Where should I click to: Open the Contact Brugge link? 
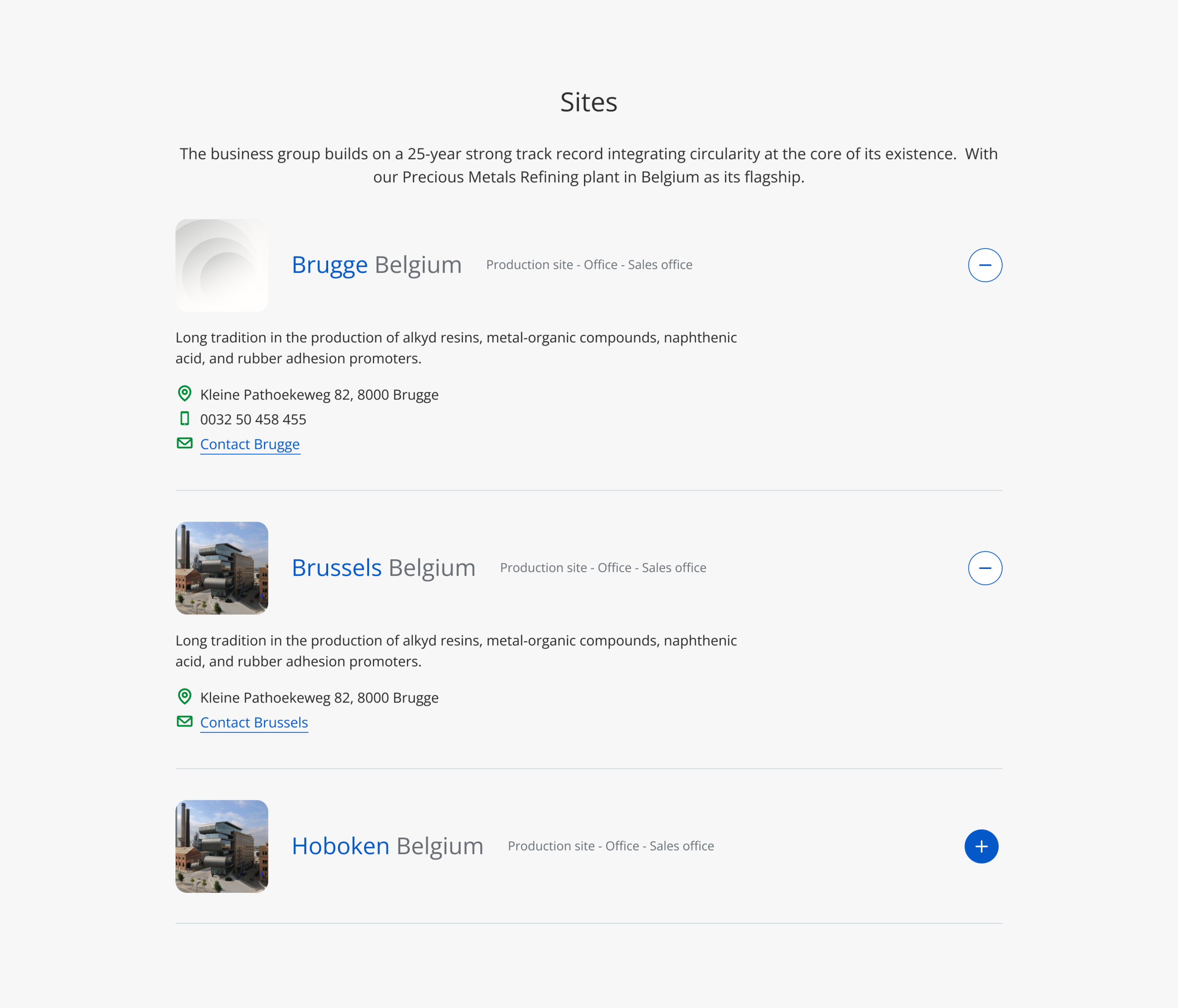click(x=249, y=444)
